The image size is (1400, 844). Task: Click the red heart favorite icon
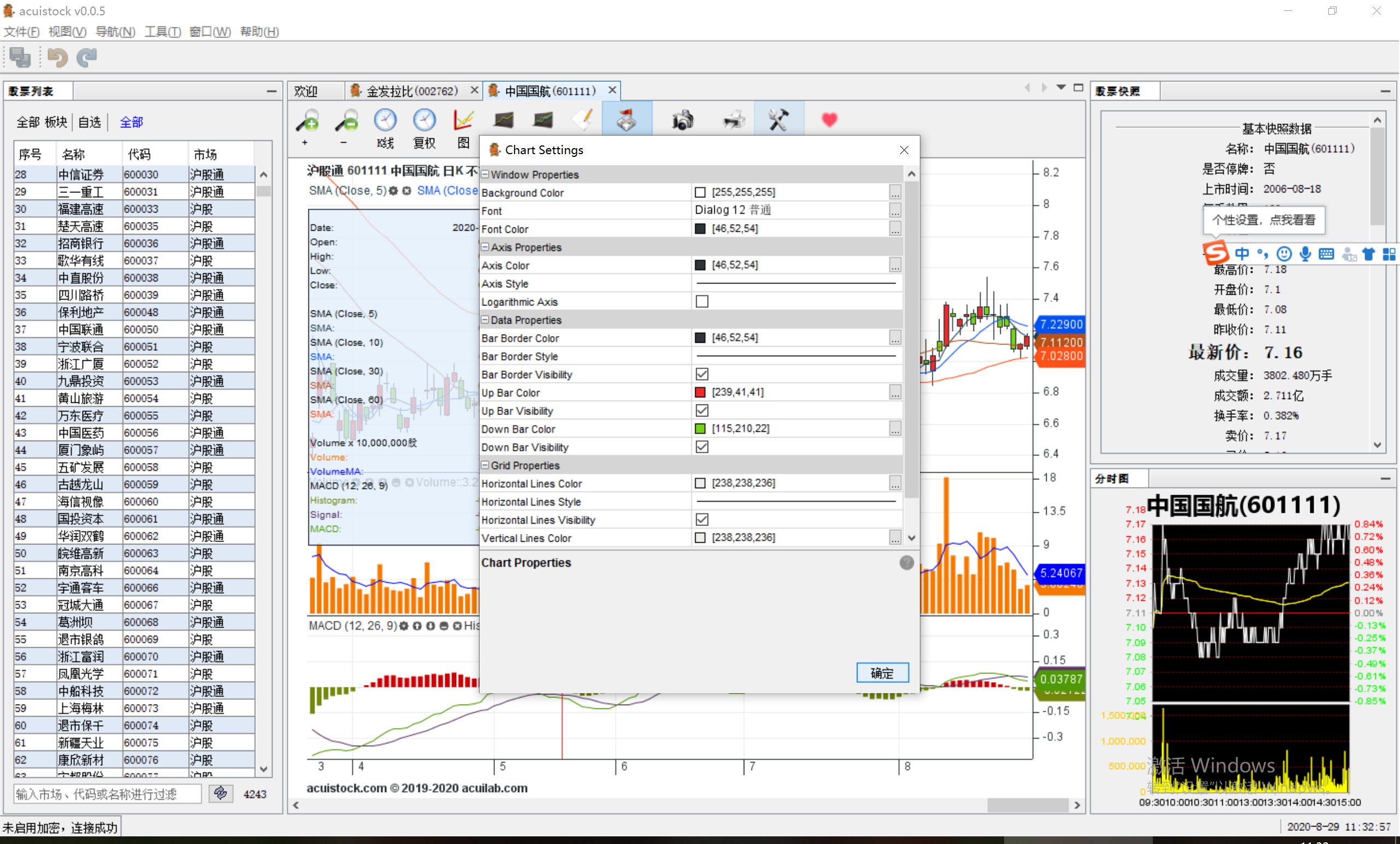pyautogui.click(x=829, y=120)
